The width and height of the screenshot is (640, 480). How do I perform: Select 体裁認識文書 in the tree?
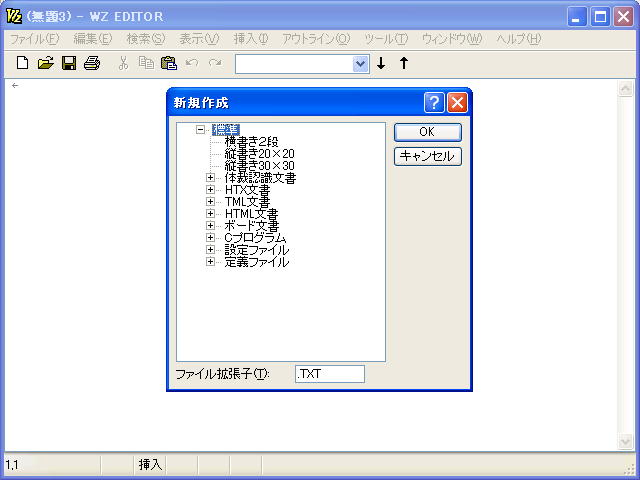(260, 178)
